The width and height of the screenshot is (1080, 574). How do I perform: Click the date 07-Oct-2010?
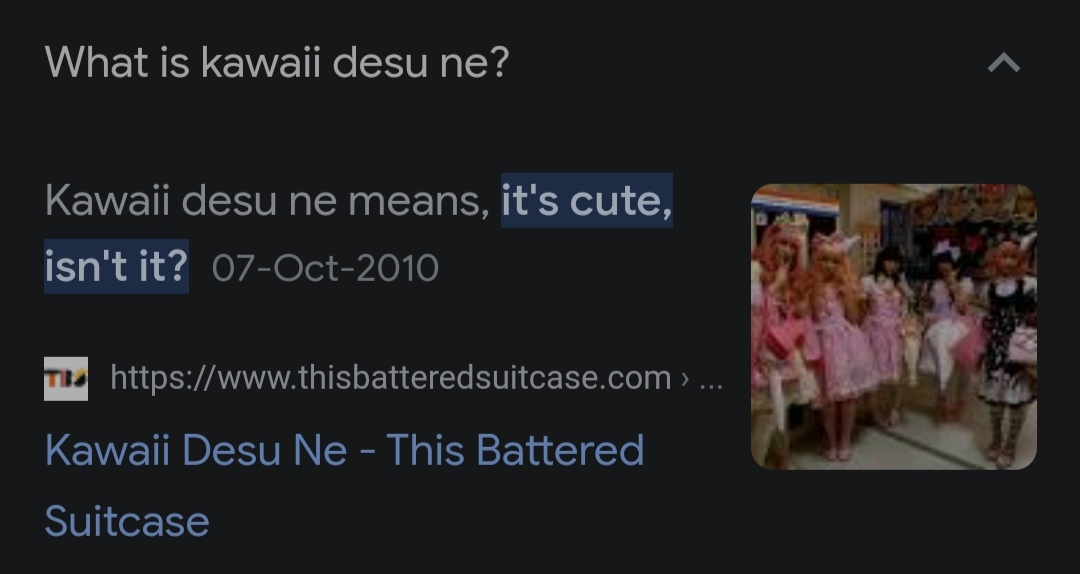(325, 268)
